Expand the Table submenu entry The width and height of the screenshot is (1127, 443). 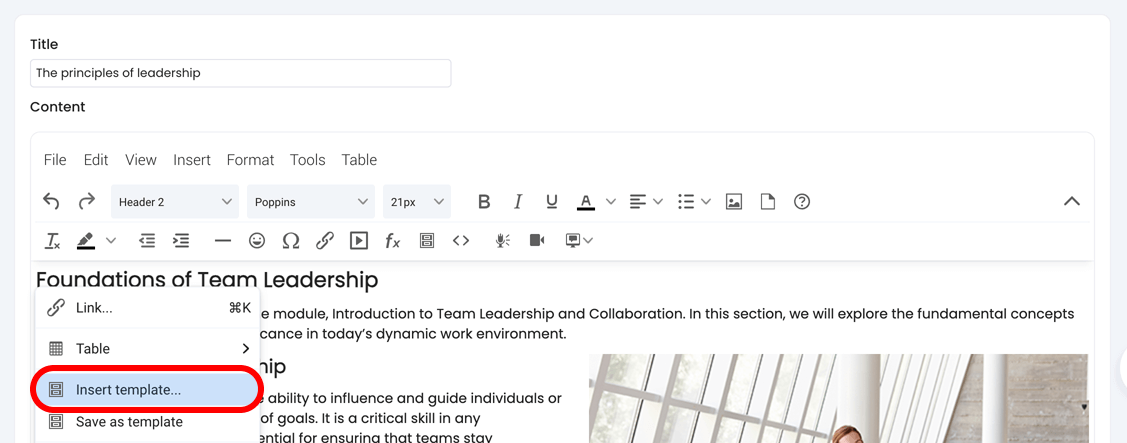point(147,349)
